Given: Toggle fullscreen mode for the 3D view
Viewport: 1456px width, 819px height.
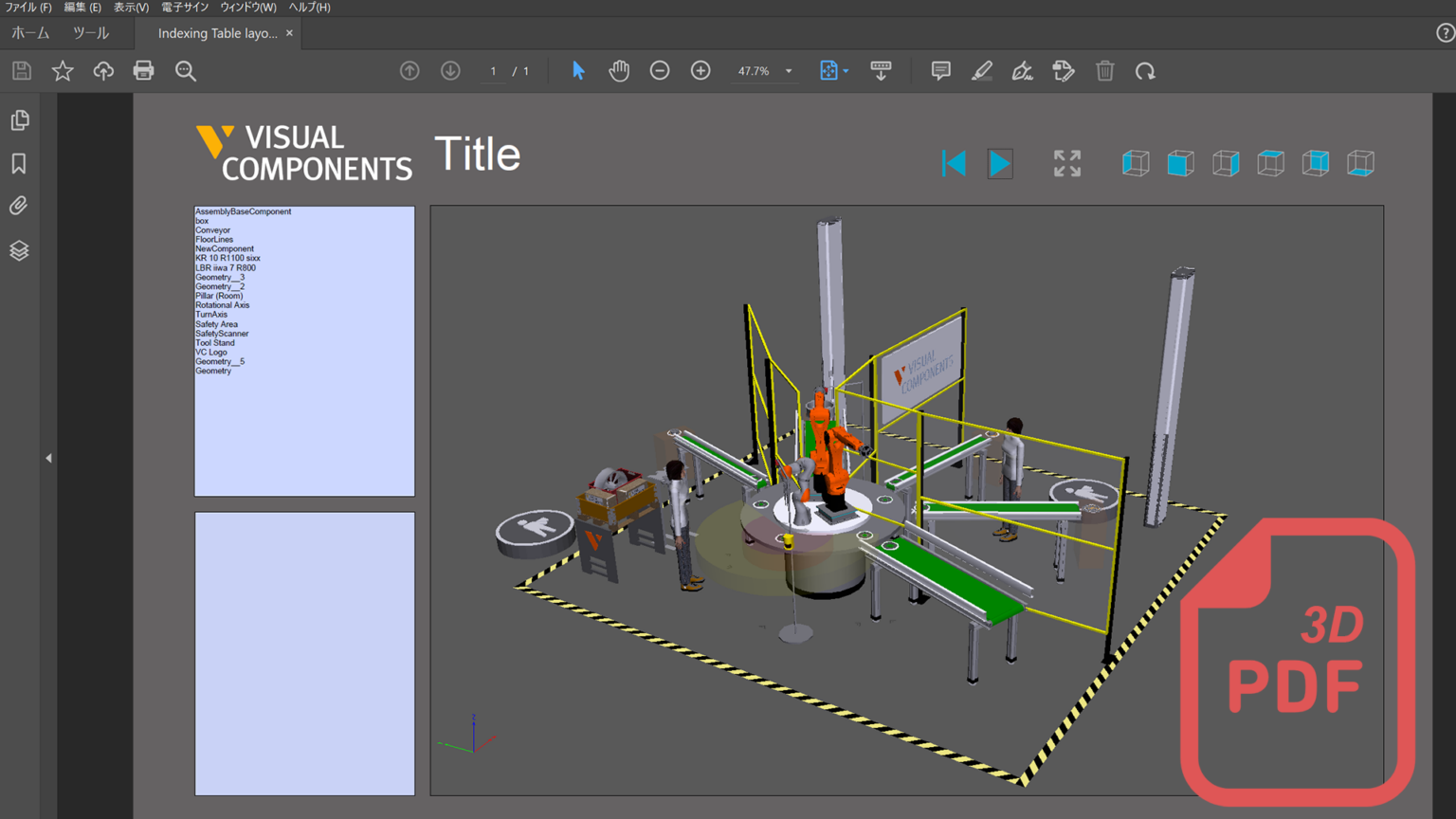Looking at the screenshot, I should click(1066, 163).
